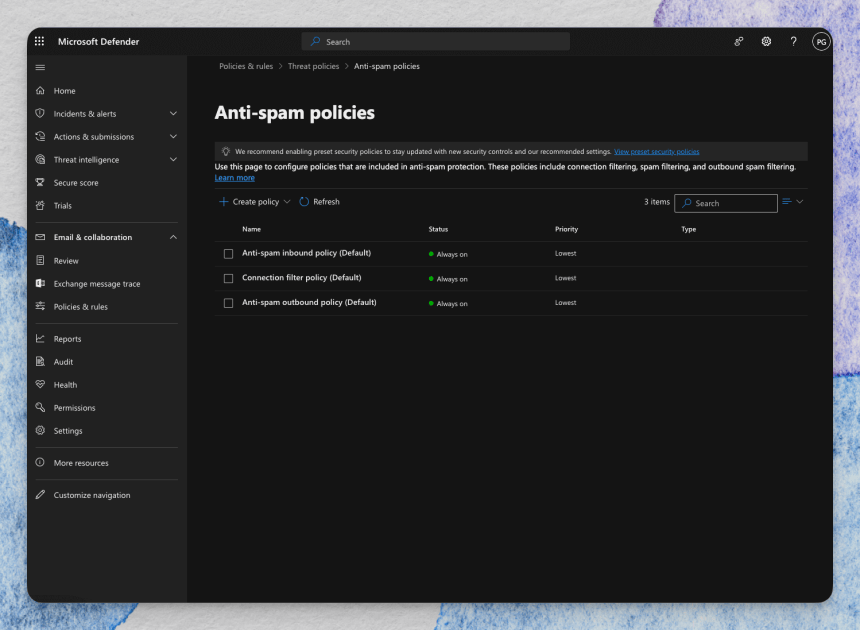Check the Anti-spam inbound policy checkbox

228,254
